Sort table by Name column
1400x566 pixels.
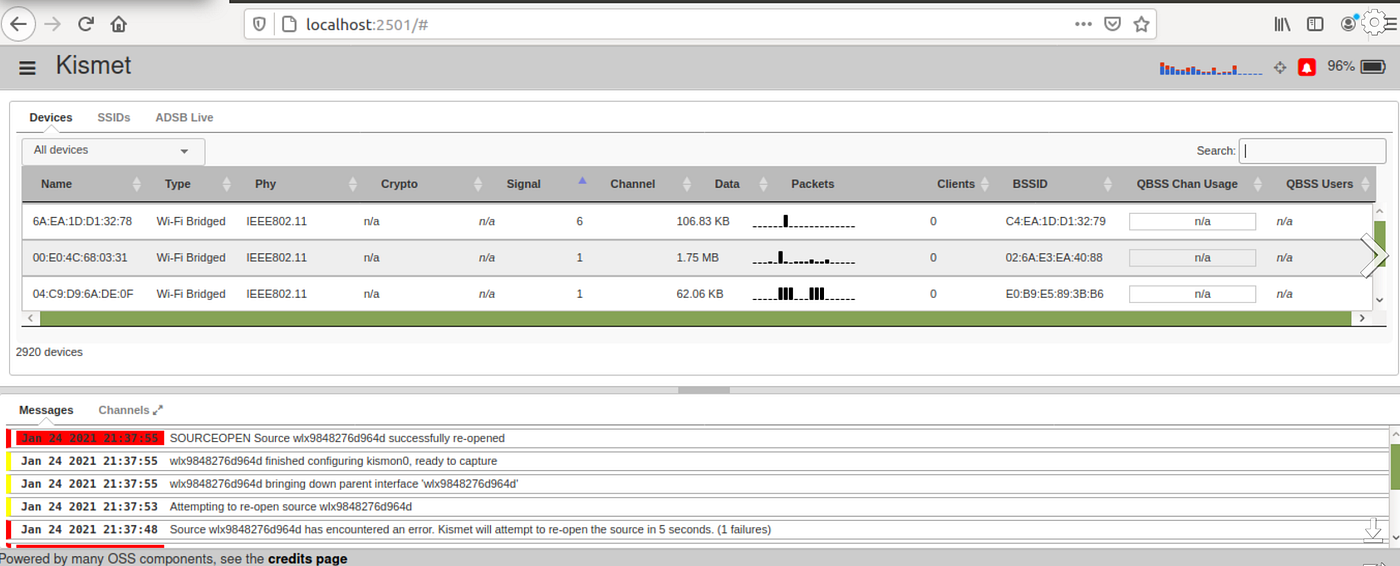(85, 184)
